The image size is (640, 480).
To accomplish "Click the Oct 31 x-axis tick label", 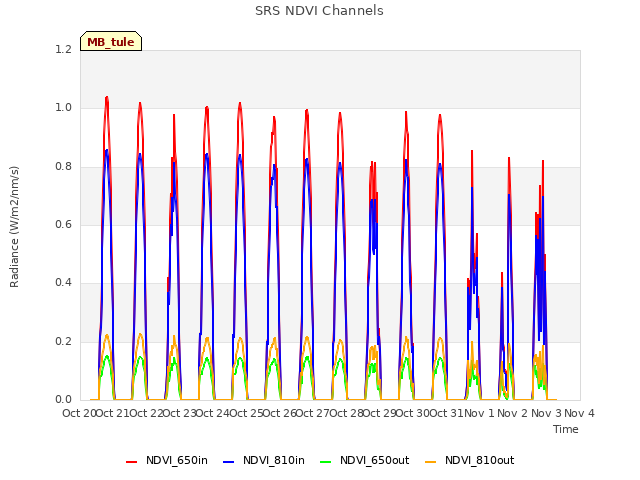I will pyautogui.click(x=447, y=413).
